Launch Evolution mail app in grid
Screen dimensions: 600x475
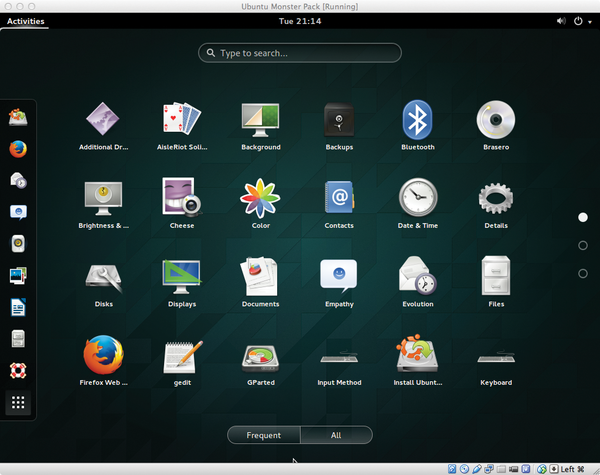point(417,283)
